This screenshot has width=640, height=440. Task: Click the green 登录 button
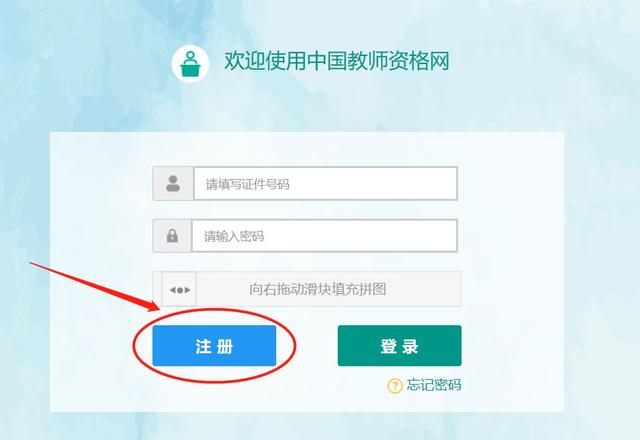point(400,346)
